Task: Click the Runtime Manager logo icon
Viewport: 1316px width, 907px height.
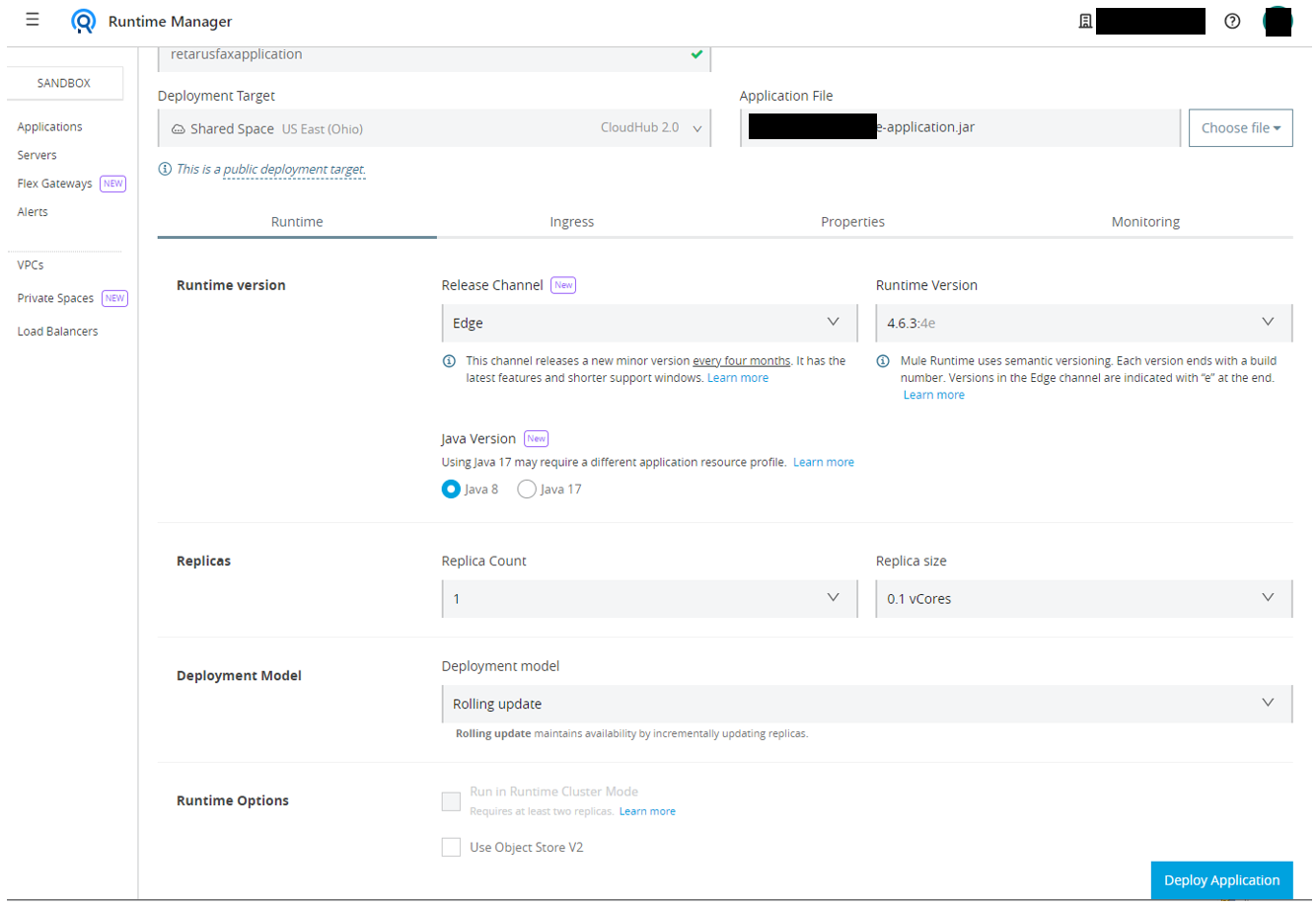Action: [x=84, y=21]
